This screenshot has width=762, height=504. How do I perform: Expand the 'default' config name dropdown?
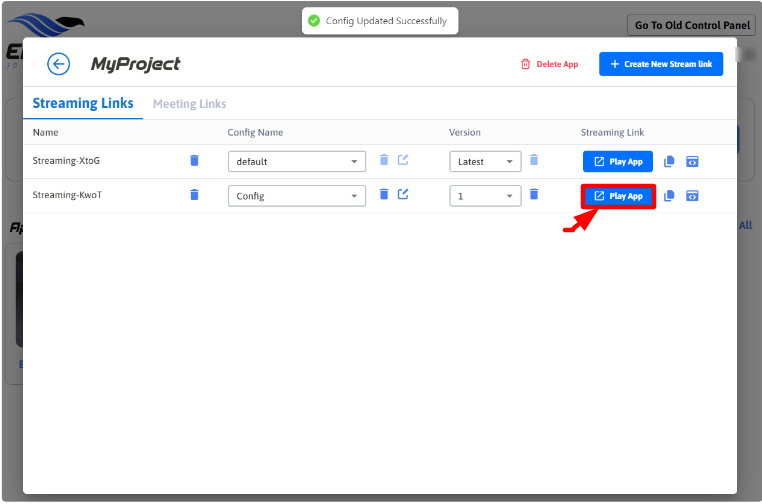coord(297,162)
